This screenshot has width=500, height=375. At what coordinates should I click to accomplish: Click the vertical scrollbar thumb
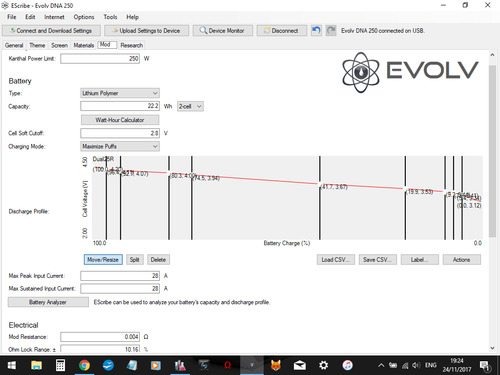tap(492, 151)
